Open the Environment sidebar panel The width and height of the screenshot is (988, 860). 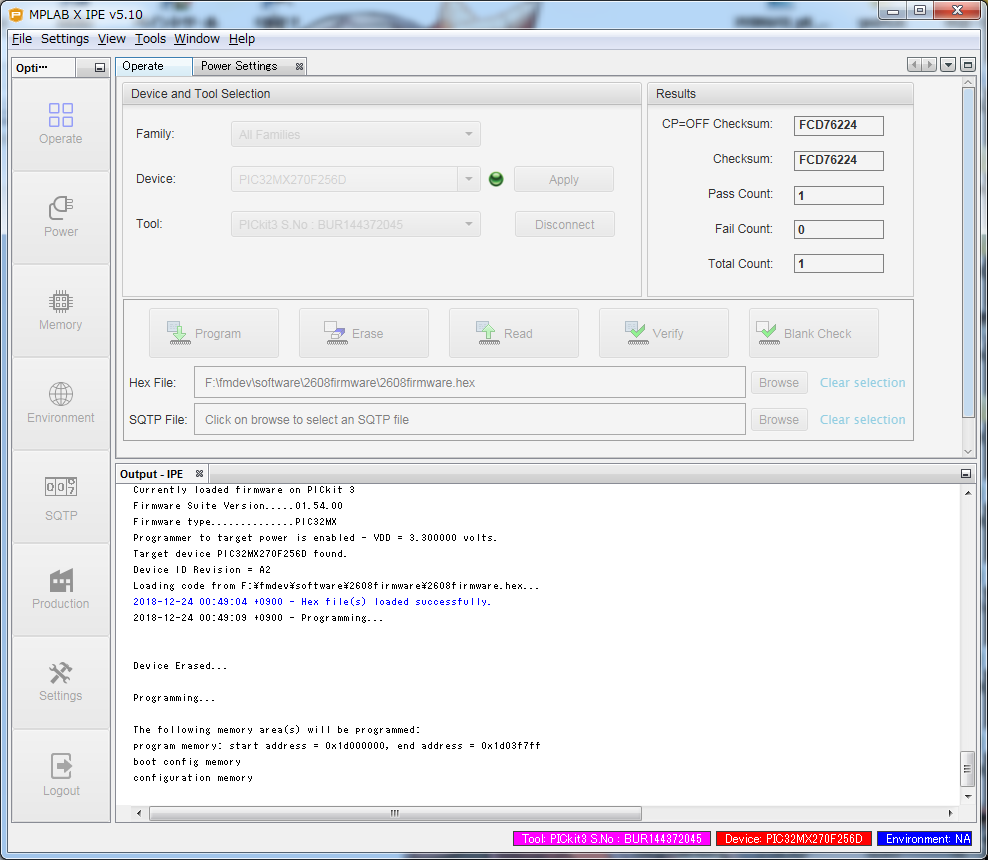[x=61, y=403]
